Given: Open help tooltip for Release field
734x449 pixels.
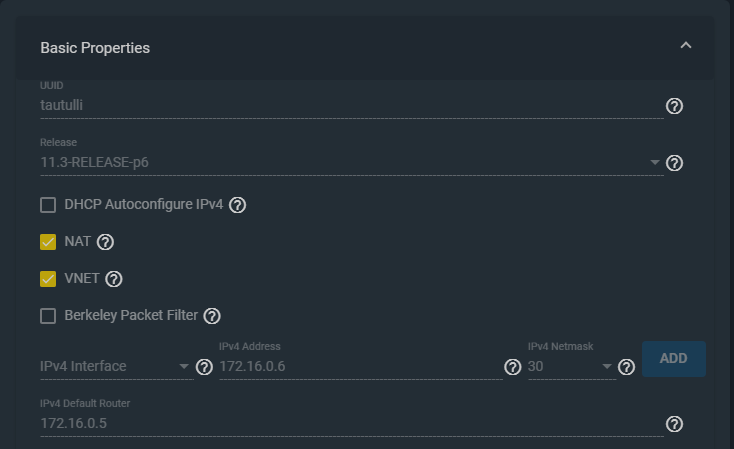Looking at the screenshot, I should [x=674, y=163].
